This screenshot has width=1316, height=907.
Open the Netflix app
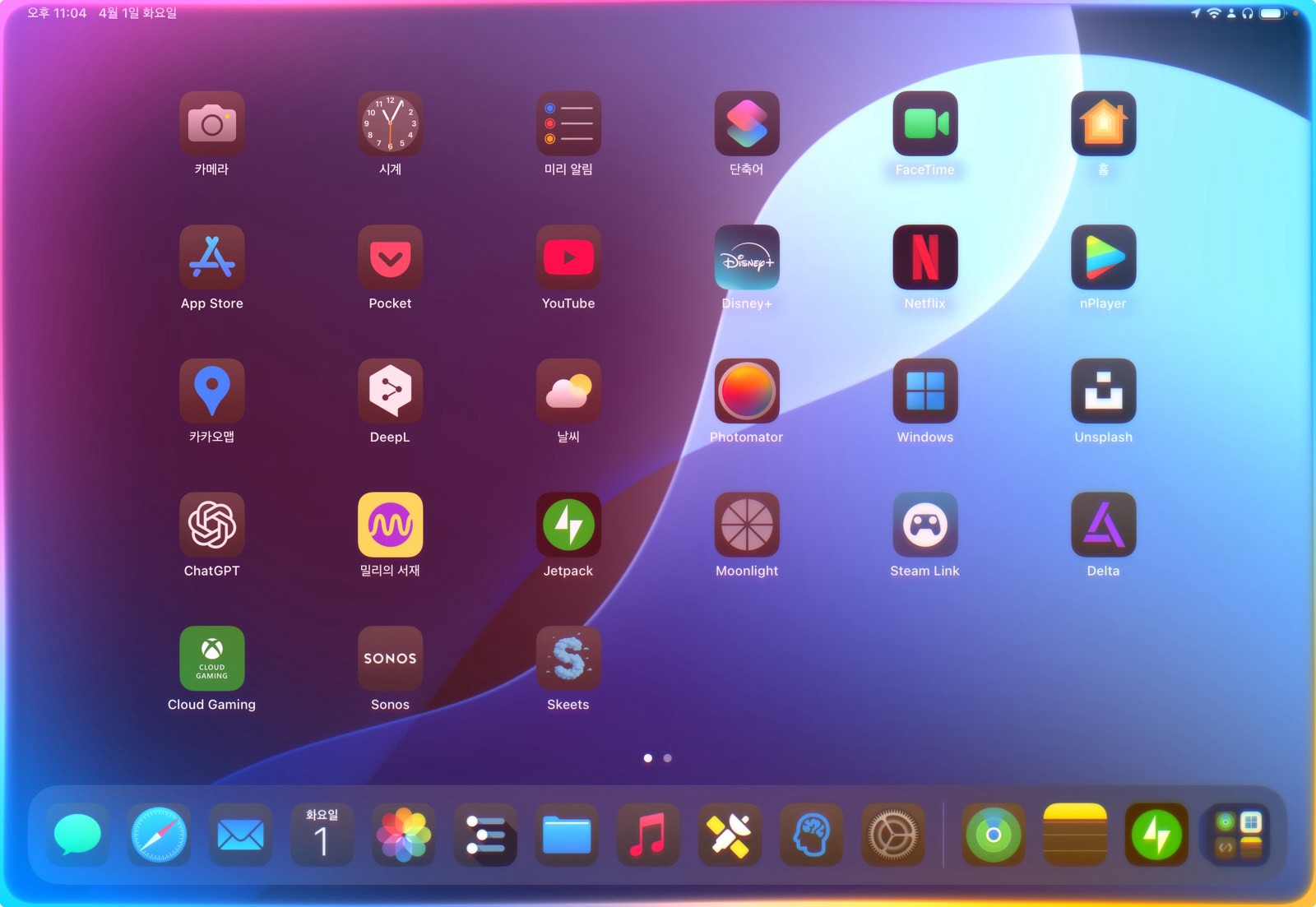coord(925,257)
